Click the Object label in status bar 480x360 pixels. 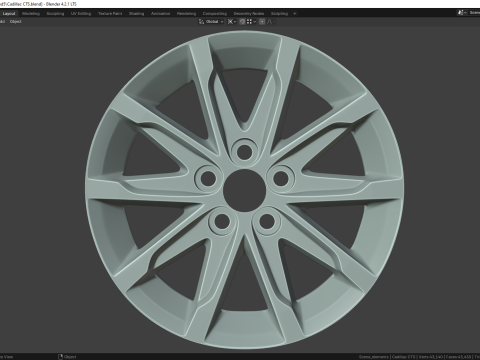[70, 357]
